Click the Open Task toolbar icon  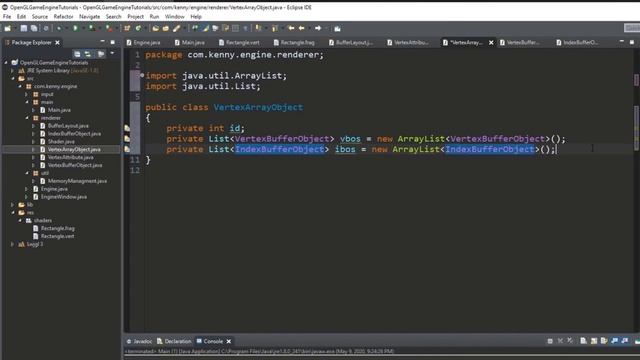pyautogui.click(x=166, y=28)
